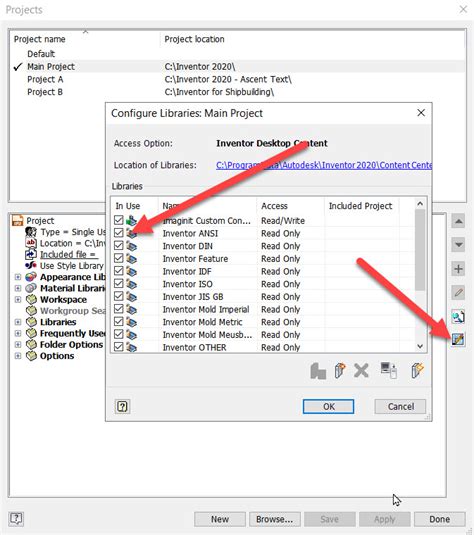474x535 pixels.
Task: Click libraries list scrollbar up arrow
Action: pos(420,204)
